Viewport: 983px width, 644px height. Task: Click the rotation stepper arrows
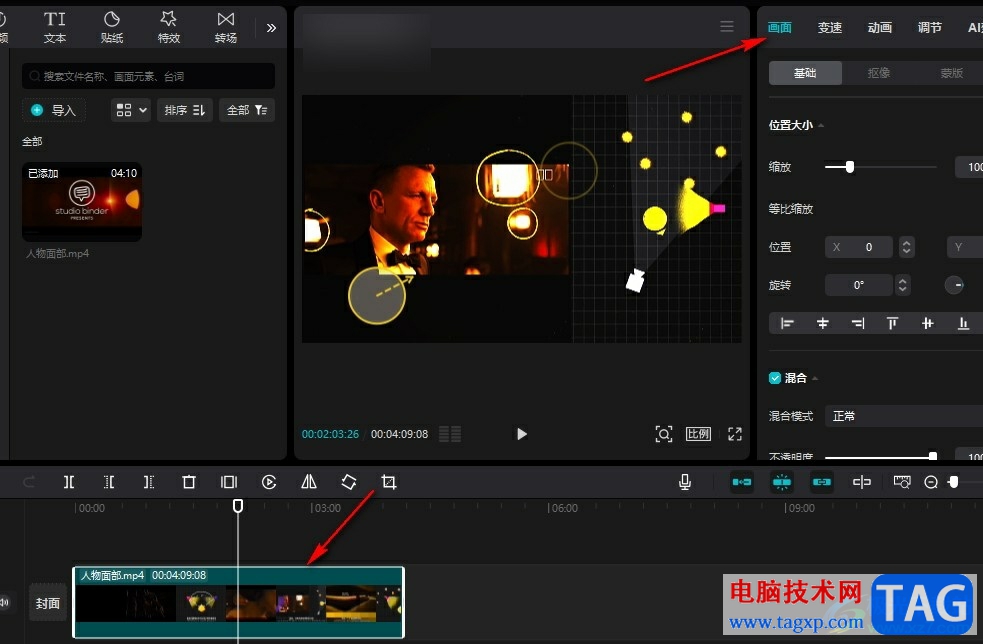[902, 285]
